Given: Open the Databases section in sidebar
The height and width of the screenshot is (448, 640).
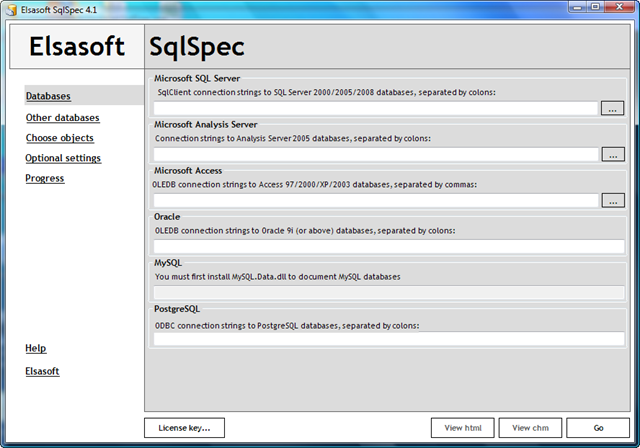Looking at the screenshot, I should click(x=48, y=96).
